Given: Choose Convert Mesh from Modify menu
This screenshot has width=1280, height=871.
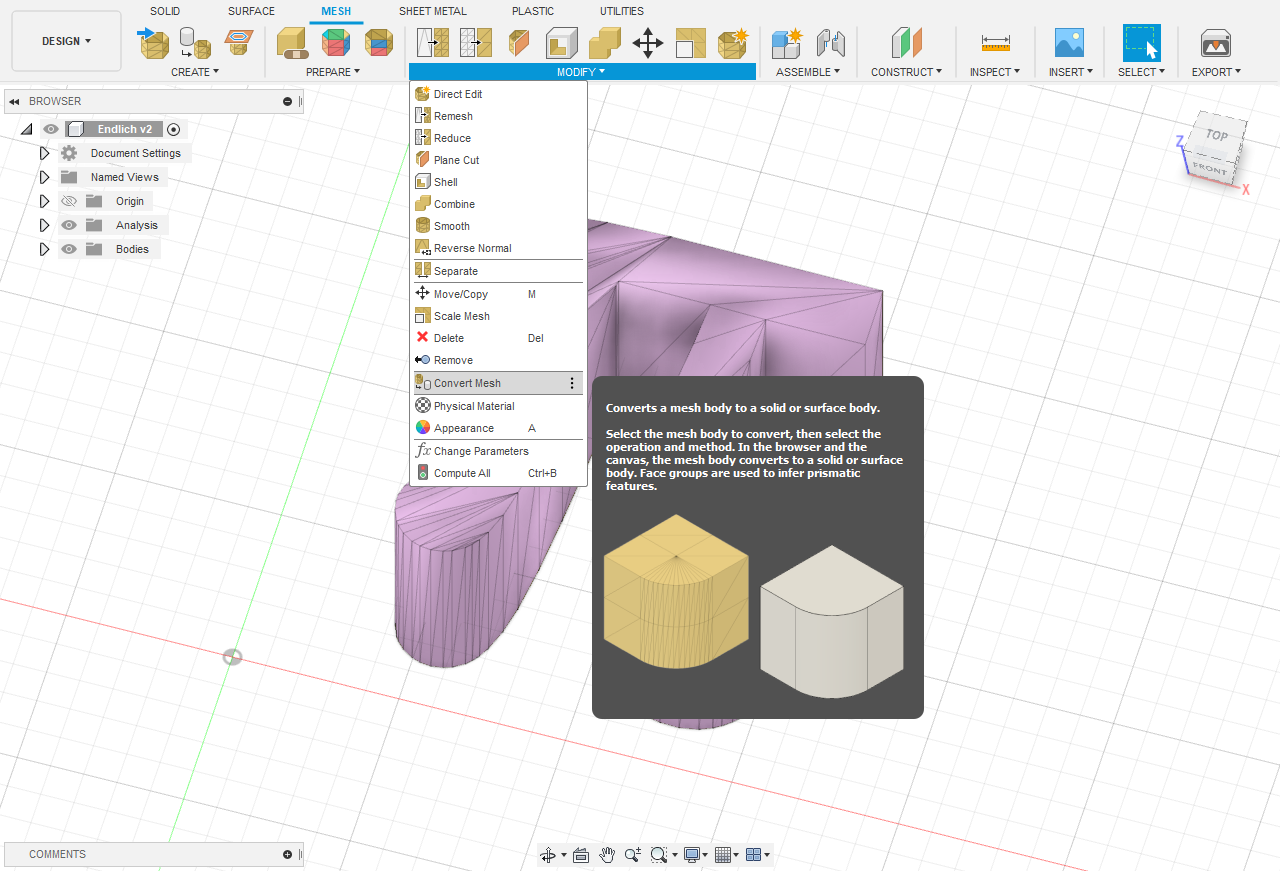Looking at the screenshot, I should click(x=498, y=383).
